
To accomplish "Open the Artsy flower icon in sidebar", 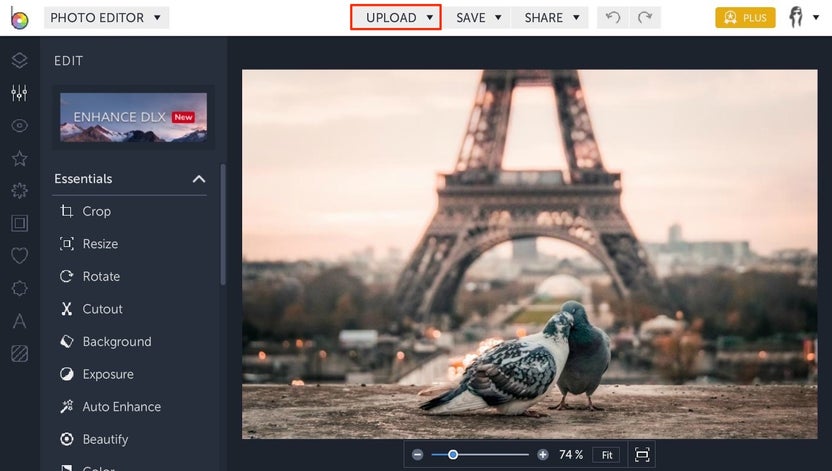I will click(20, 190).
